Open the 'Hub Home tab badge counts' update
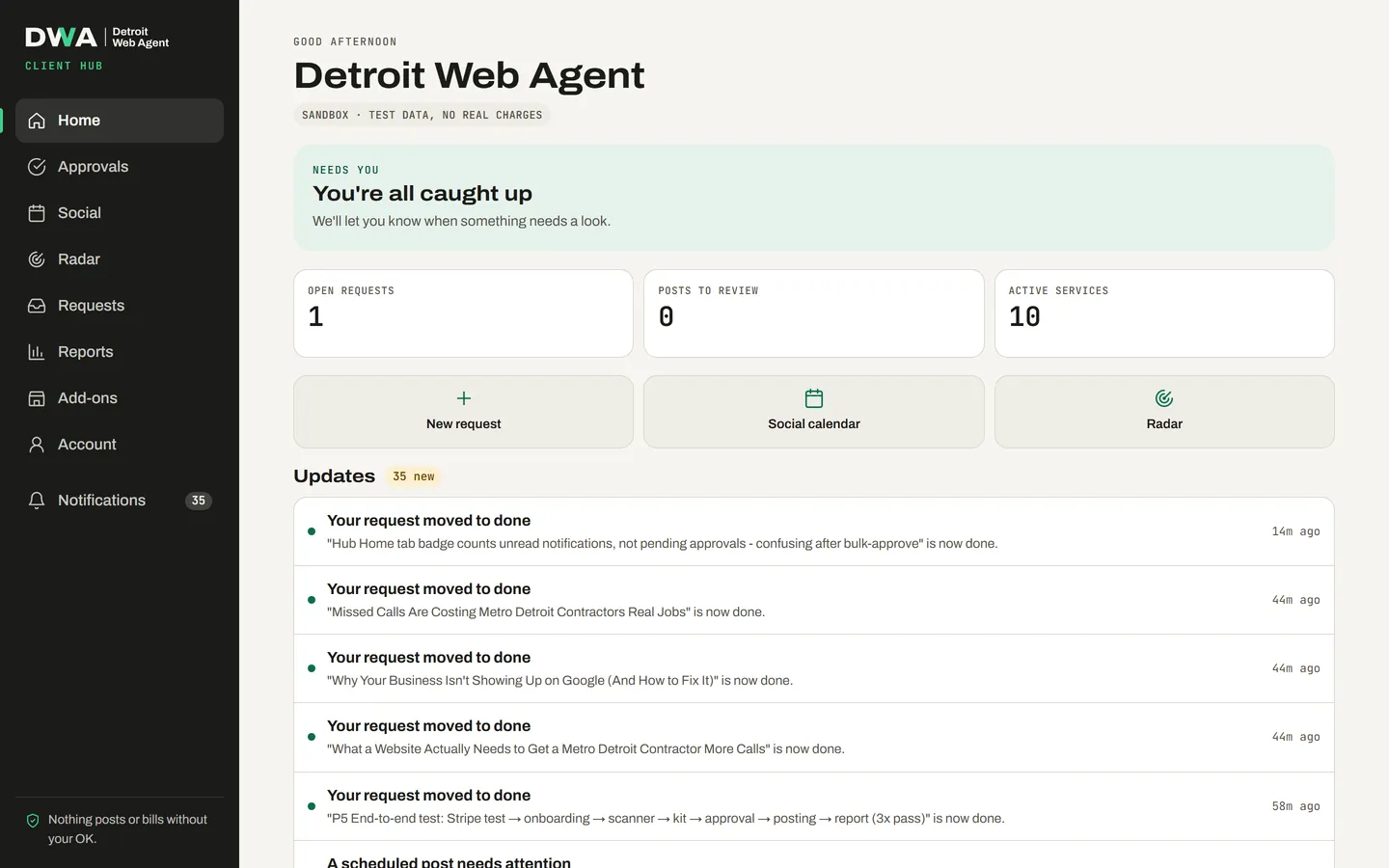 814,531
